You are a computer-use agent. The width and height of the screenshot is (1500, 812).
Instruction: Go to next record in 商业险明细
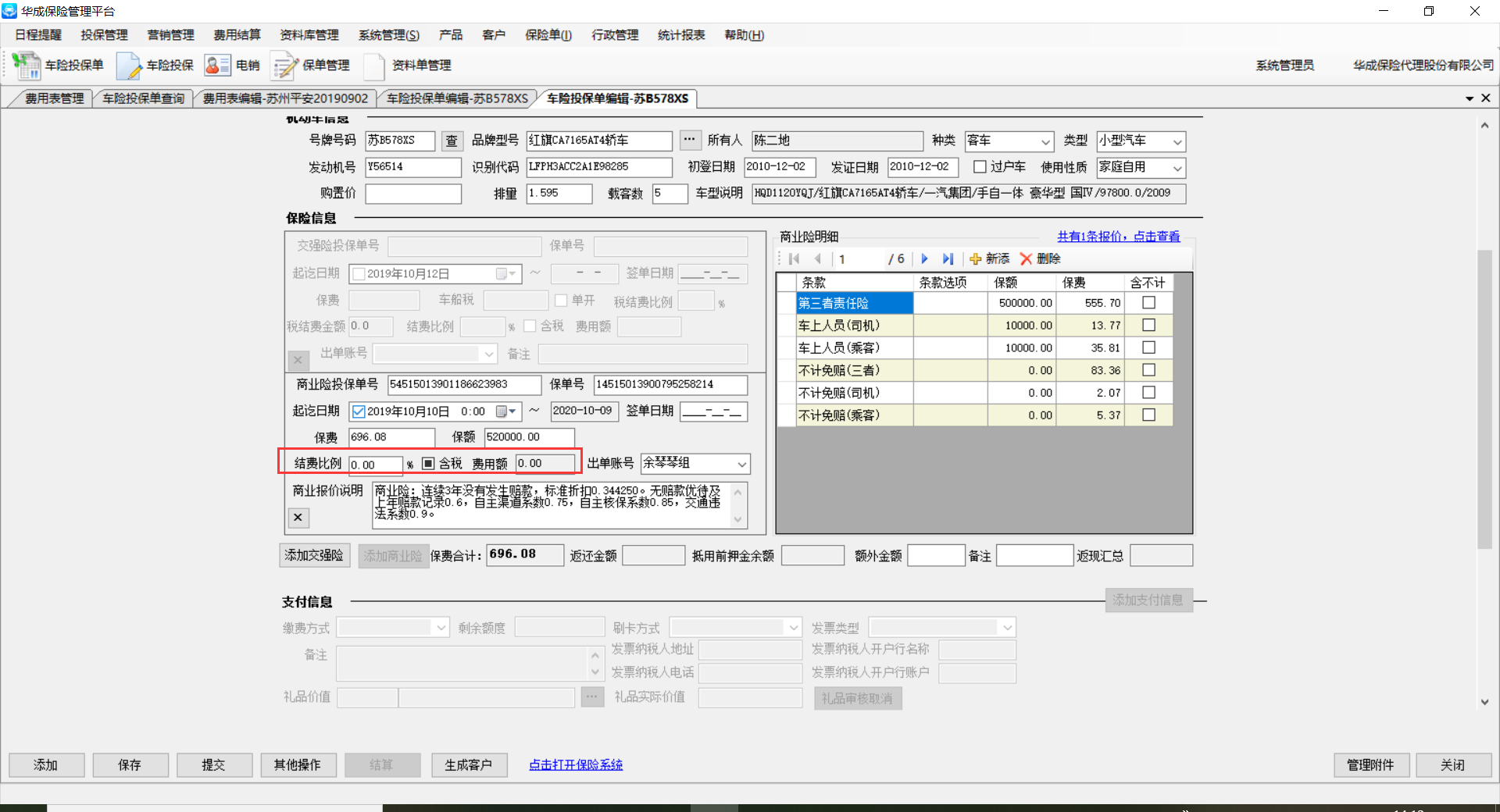point(925,259)
